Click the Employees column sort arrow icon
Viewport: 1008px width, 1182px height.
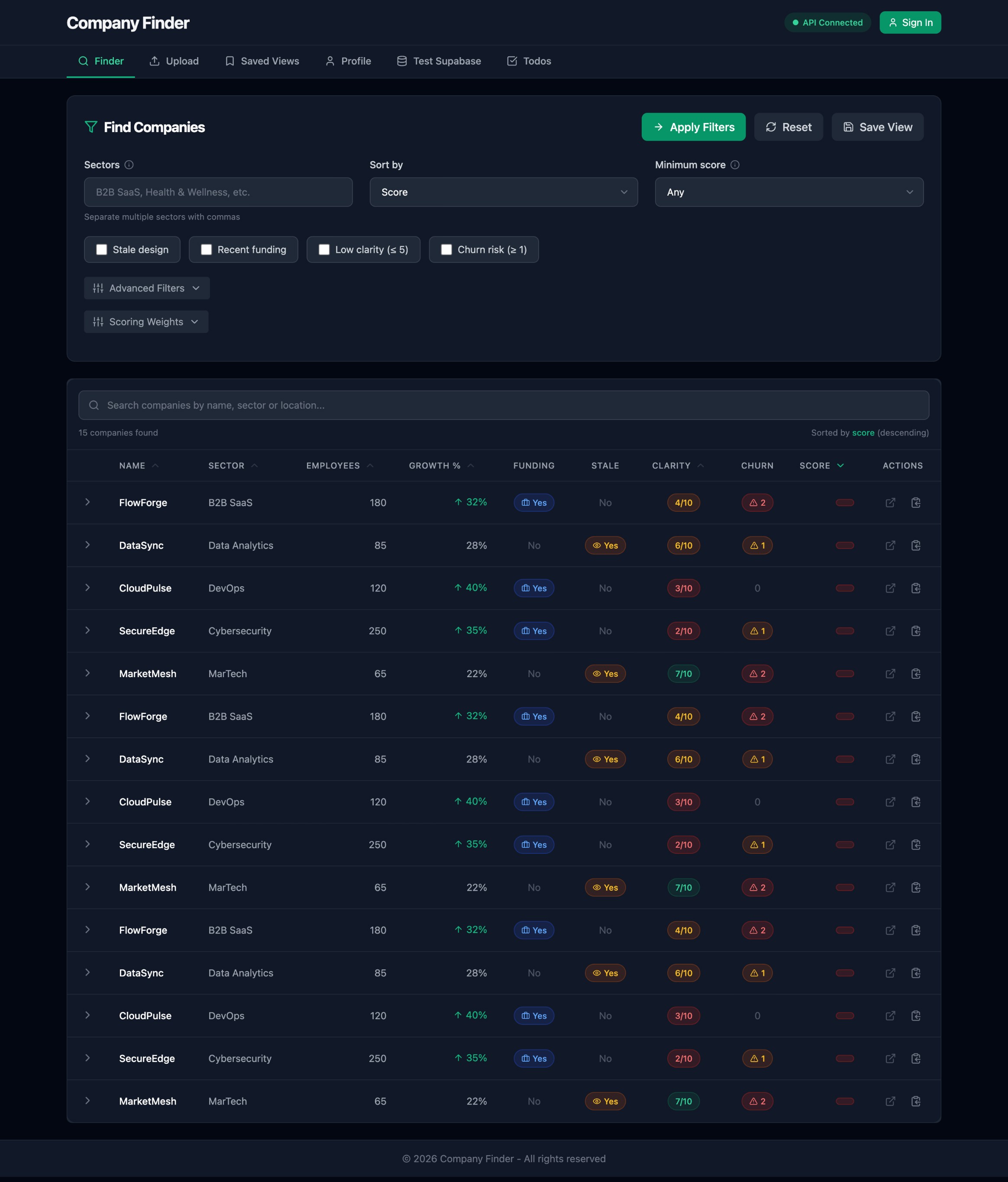click(x=370, y=465)
